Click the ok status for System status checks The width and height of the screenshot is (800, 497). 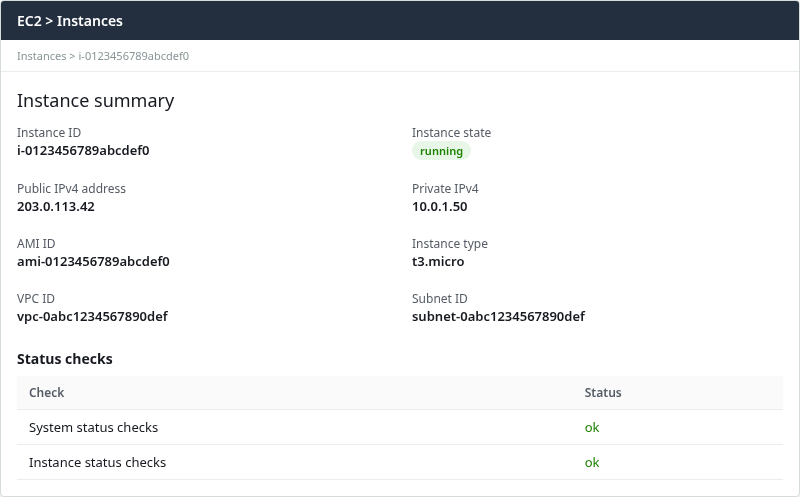click(x=592, y=428)
